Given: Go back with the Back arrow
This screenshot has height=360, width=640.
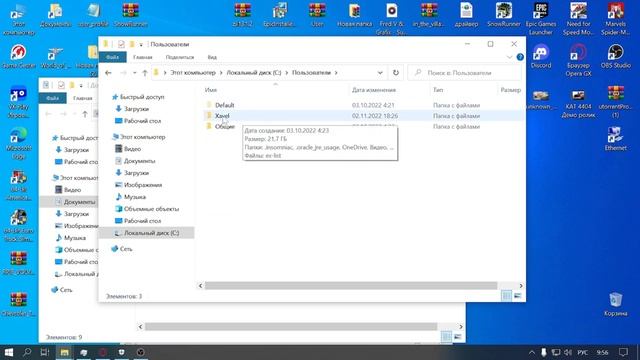Looking at the screenshot, I should click(x=108, y=73).
